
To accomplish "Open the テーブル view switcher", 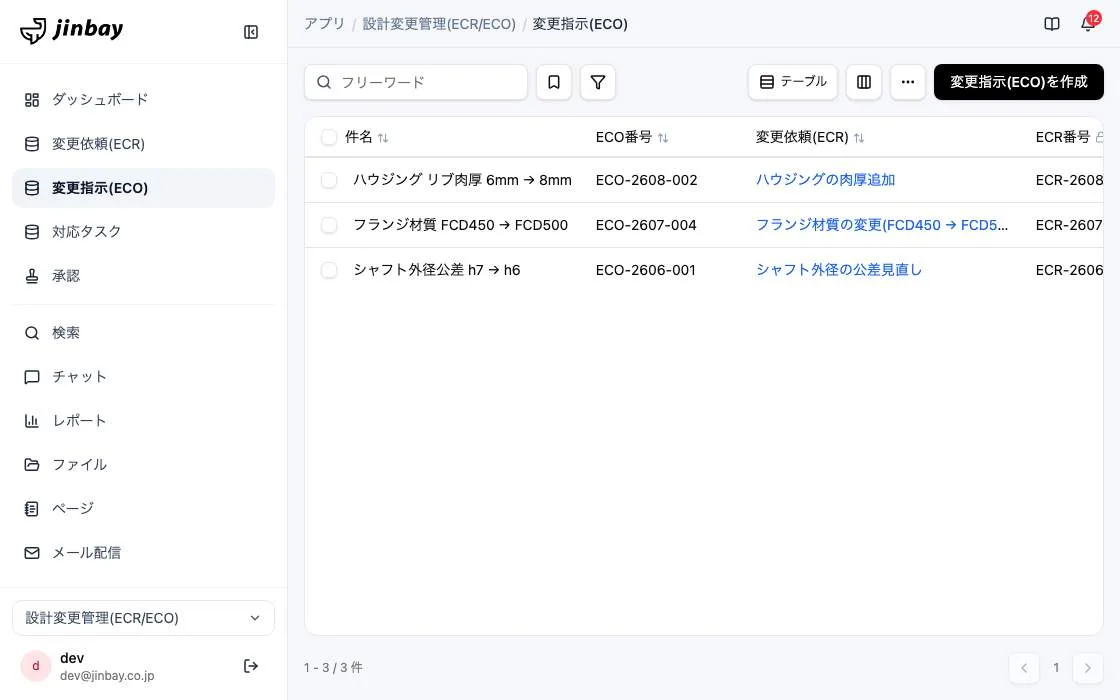I will [x=793, y=82].
